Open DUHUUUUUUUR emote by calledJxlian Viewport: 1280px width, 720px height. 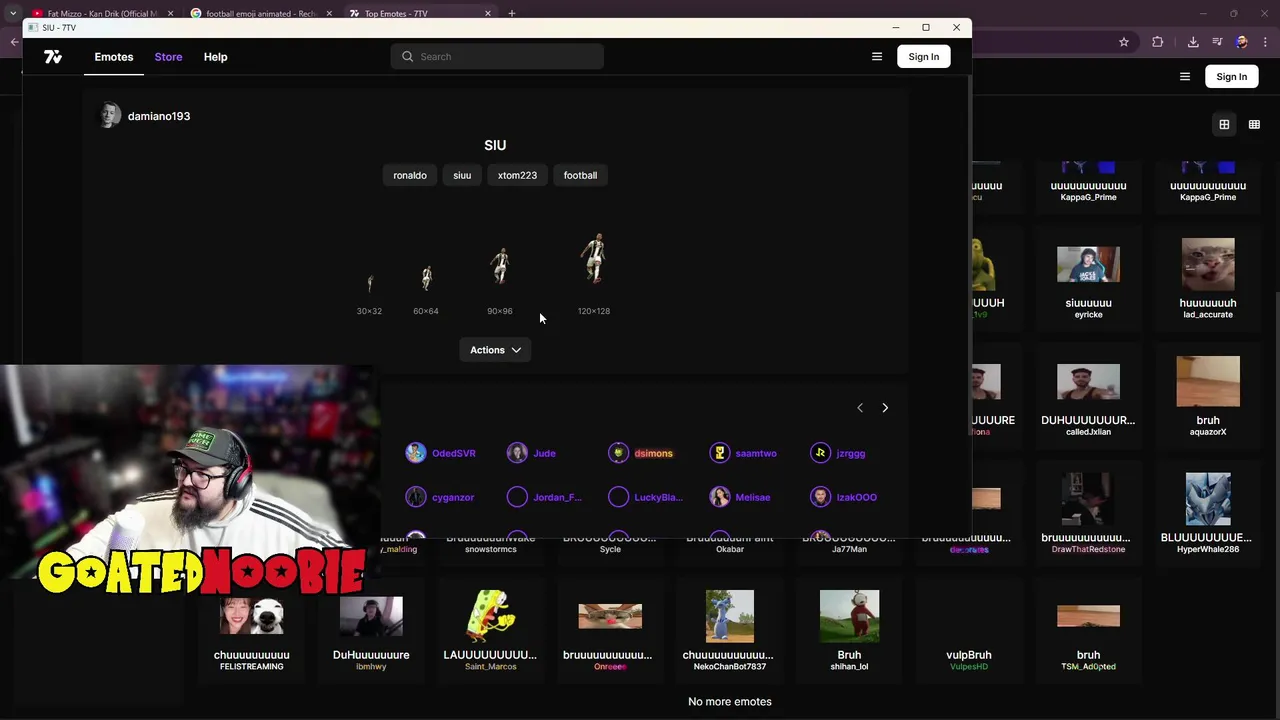(1088, 396)
